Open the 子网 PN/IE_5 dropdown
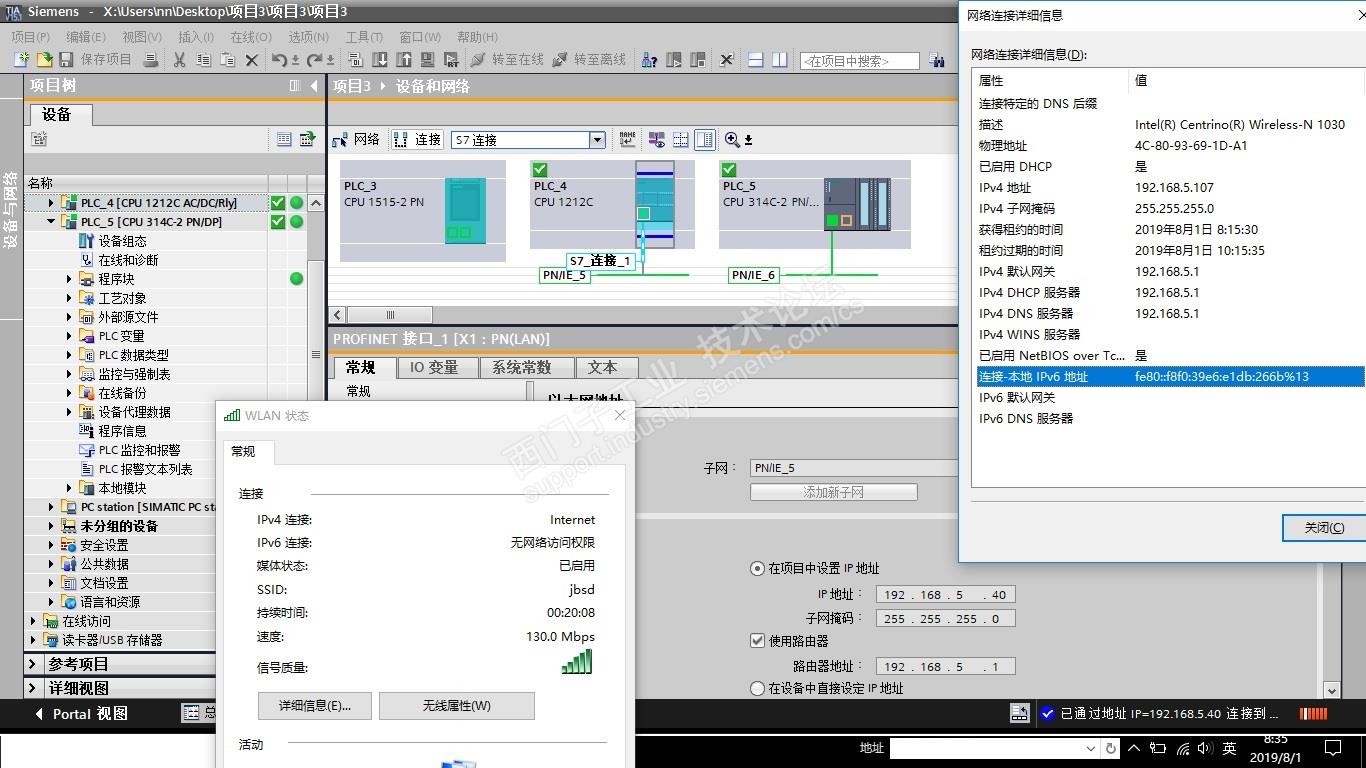Image resolution: width=1366 pixels, height=768 pixels. (855, 468)
